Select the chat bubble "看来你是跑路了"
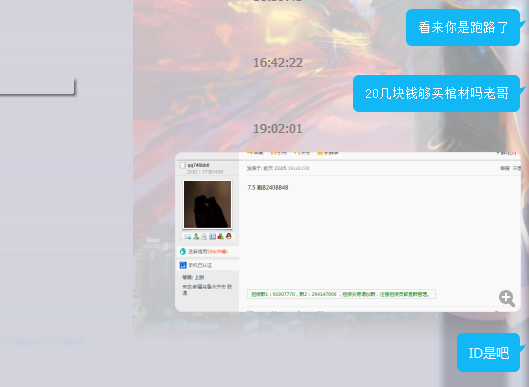 [x=464, y=27]
